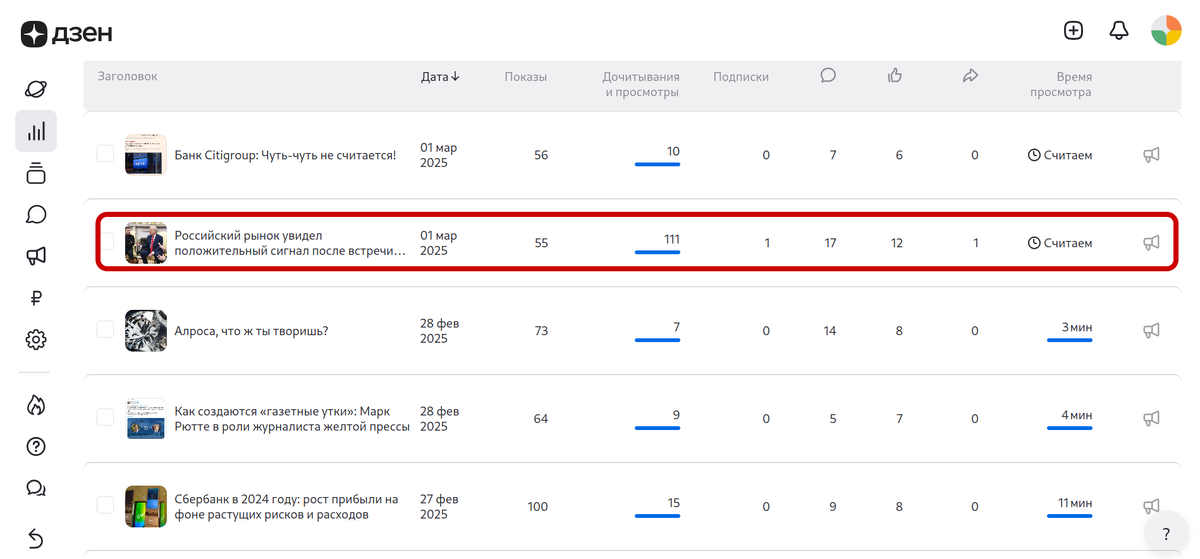Open the ruble monetization section
Screen dimensions: 1200x559
pos(36,298)
